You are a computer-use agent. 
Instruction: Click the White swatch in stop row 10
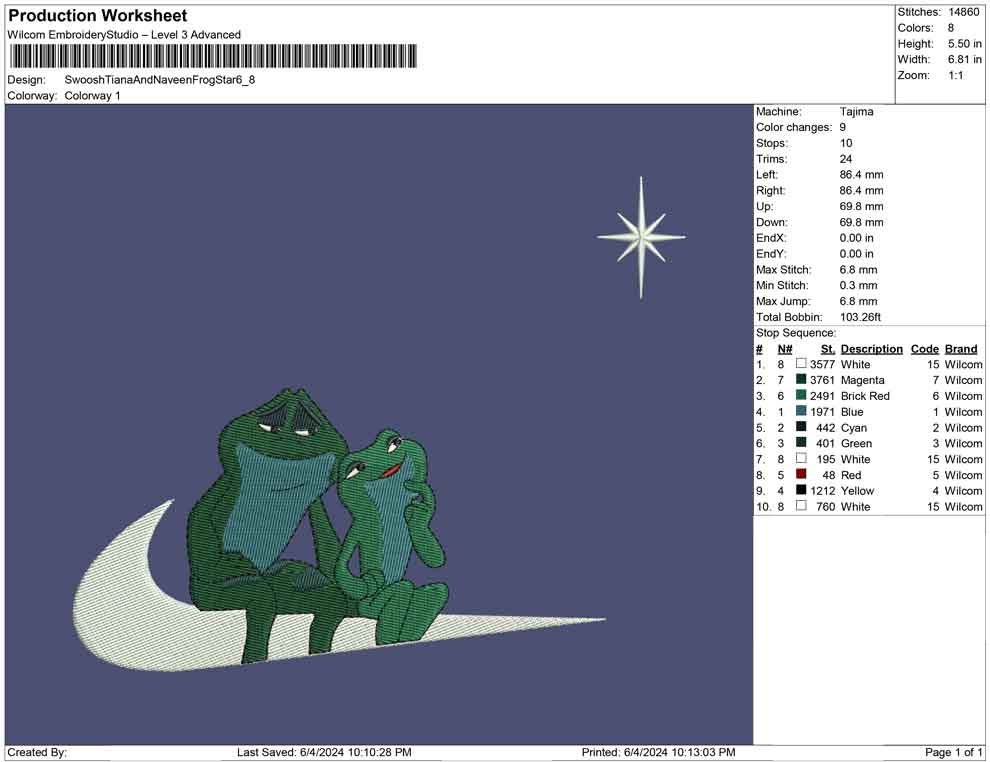click(x=801, y=506)
